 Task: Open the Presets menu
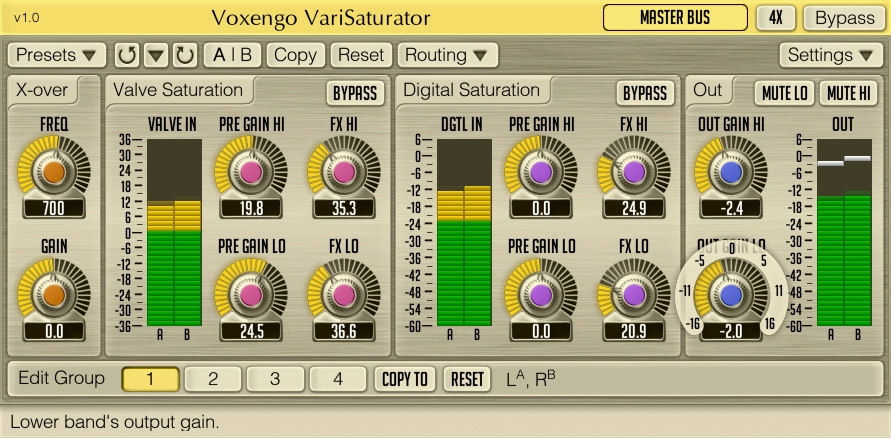(x=57, y=55)
